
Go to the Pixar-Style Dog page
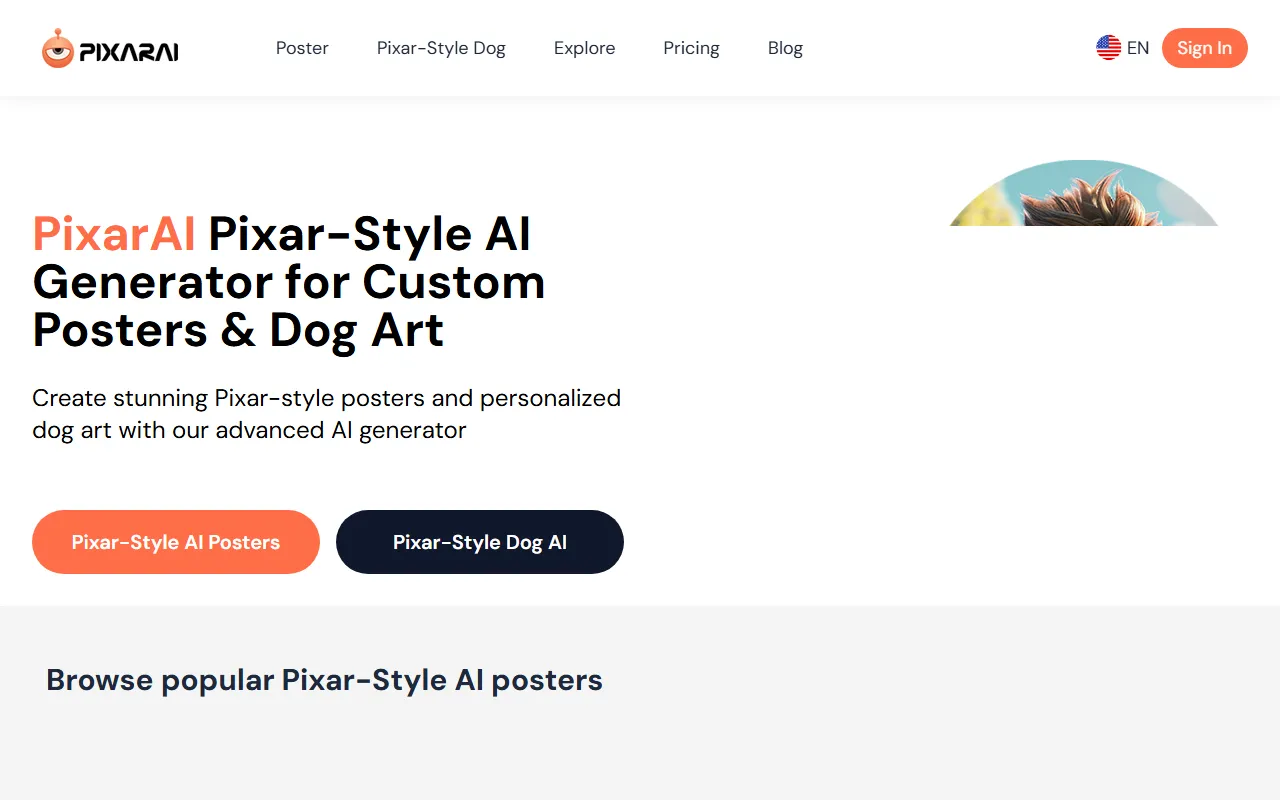[x=441, y=48]
